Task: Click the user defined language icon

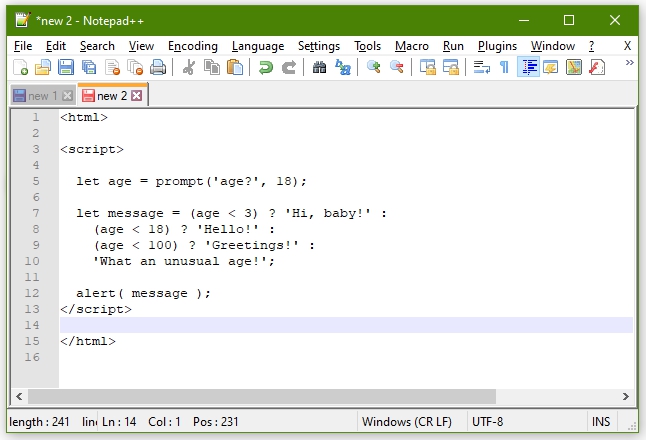Action: pos(551,67)
